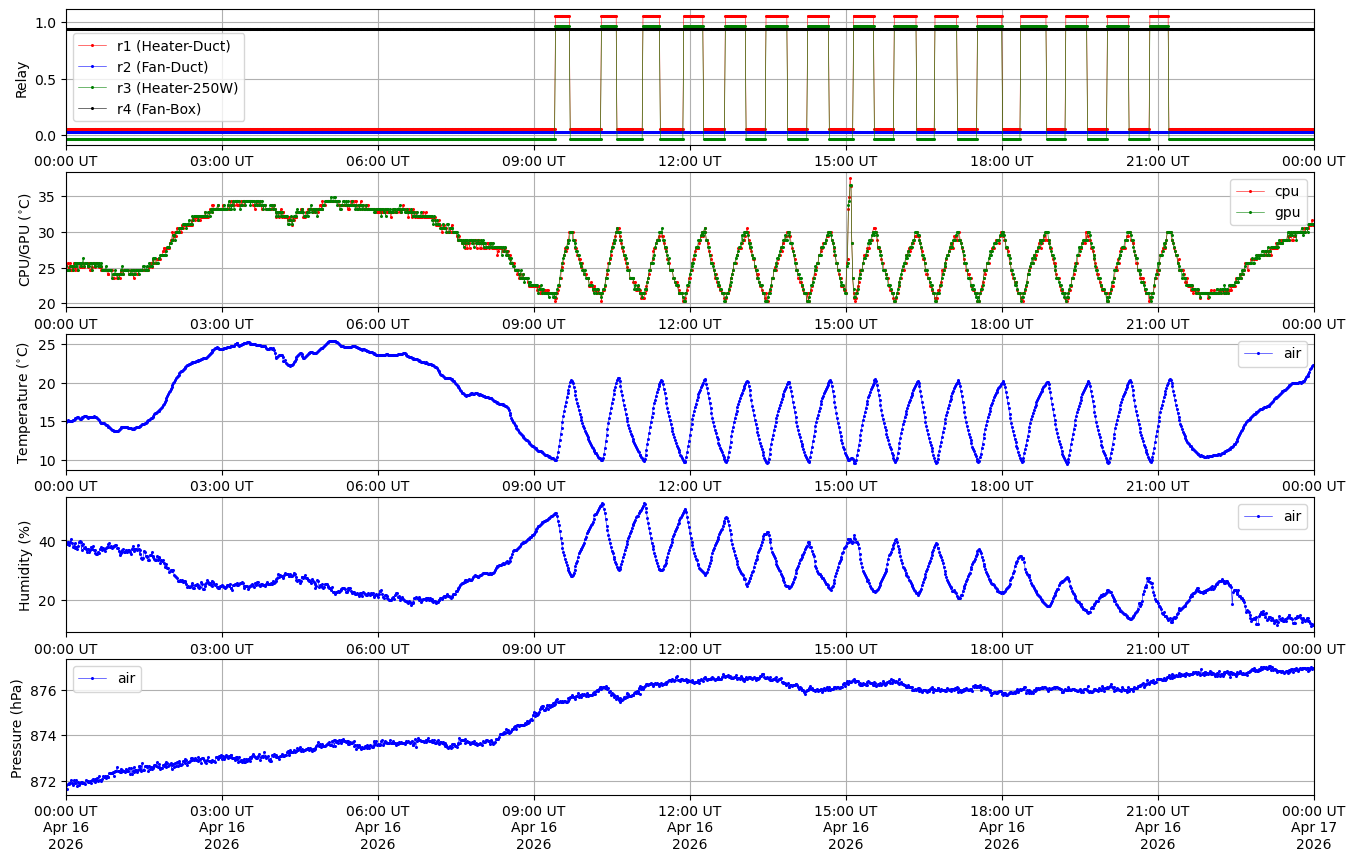Select the r3 (Heater-250W) legend entry
Screen dimensions: 1355x861
177,87
